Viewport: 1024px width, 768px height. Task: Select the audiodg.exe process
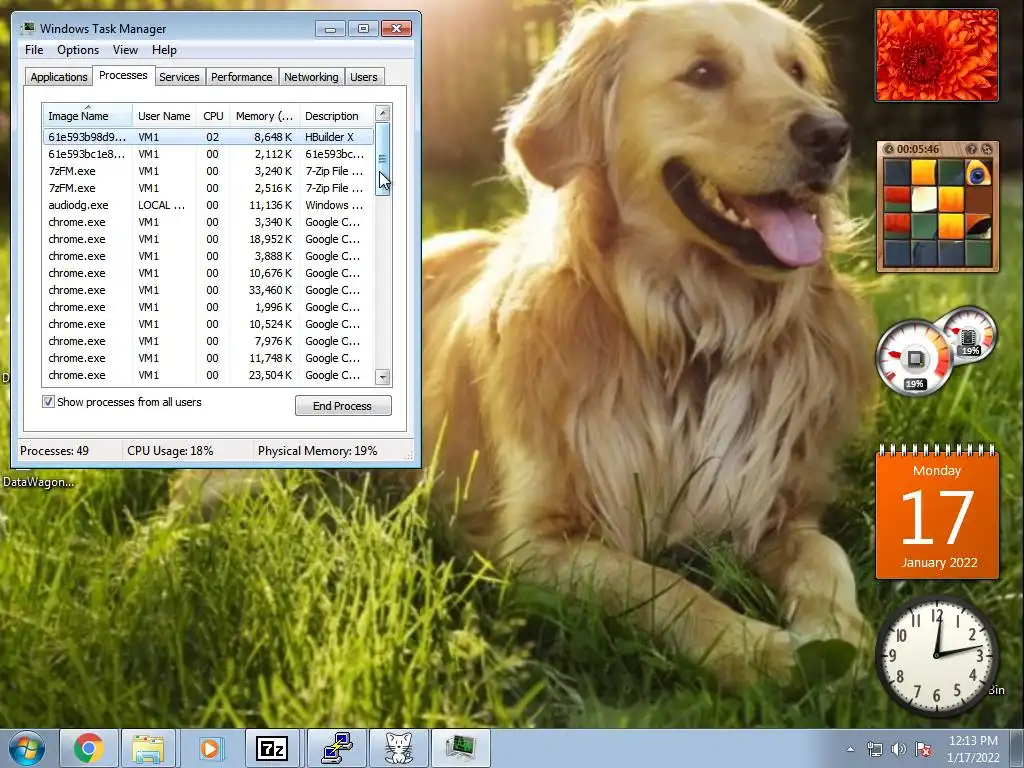click(208, 205)
